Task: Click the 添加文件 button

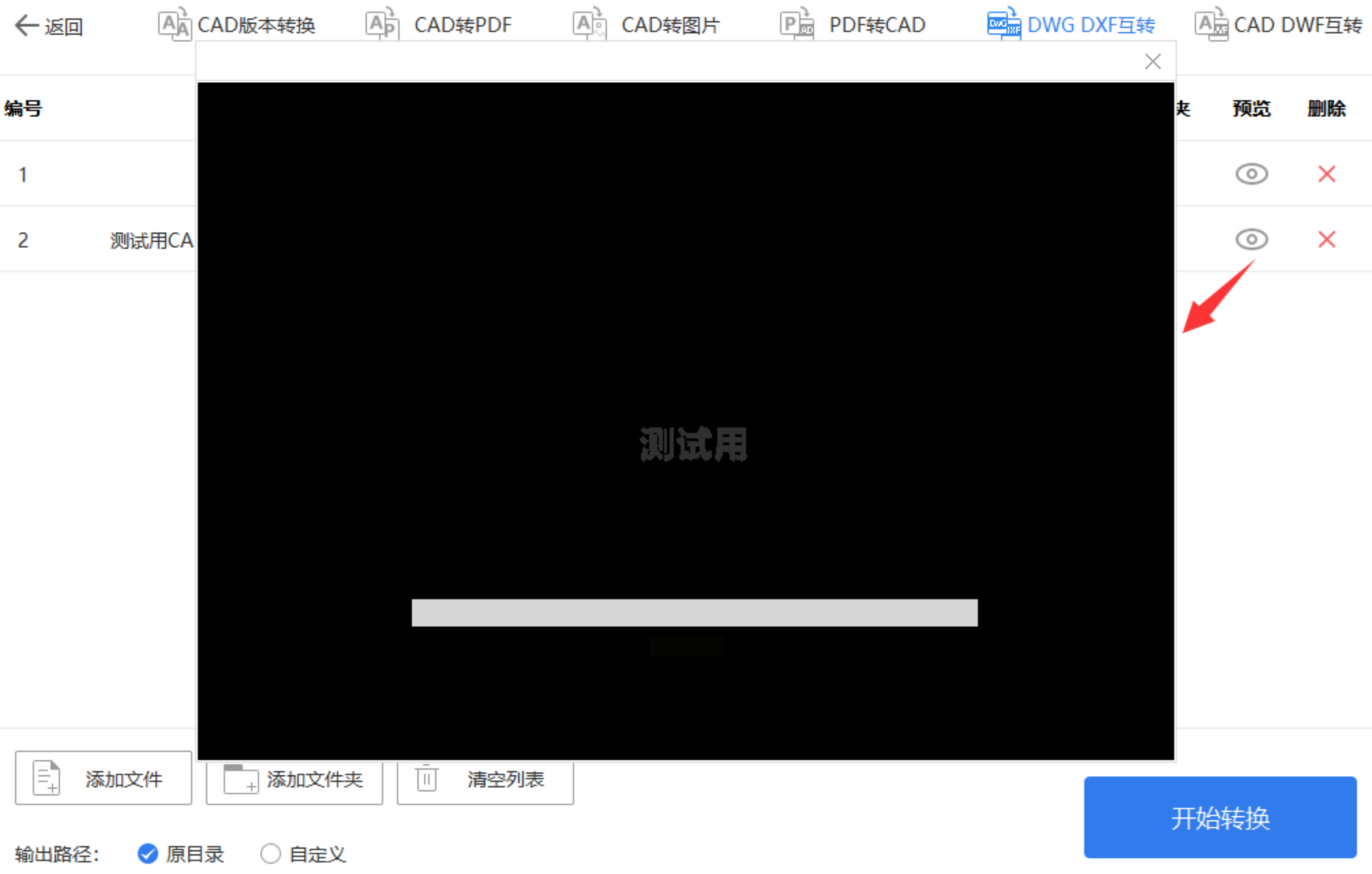Action: coord(103,779)
